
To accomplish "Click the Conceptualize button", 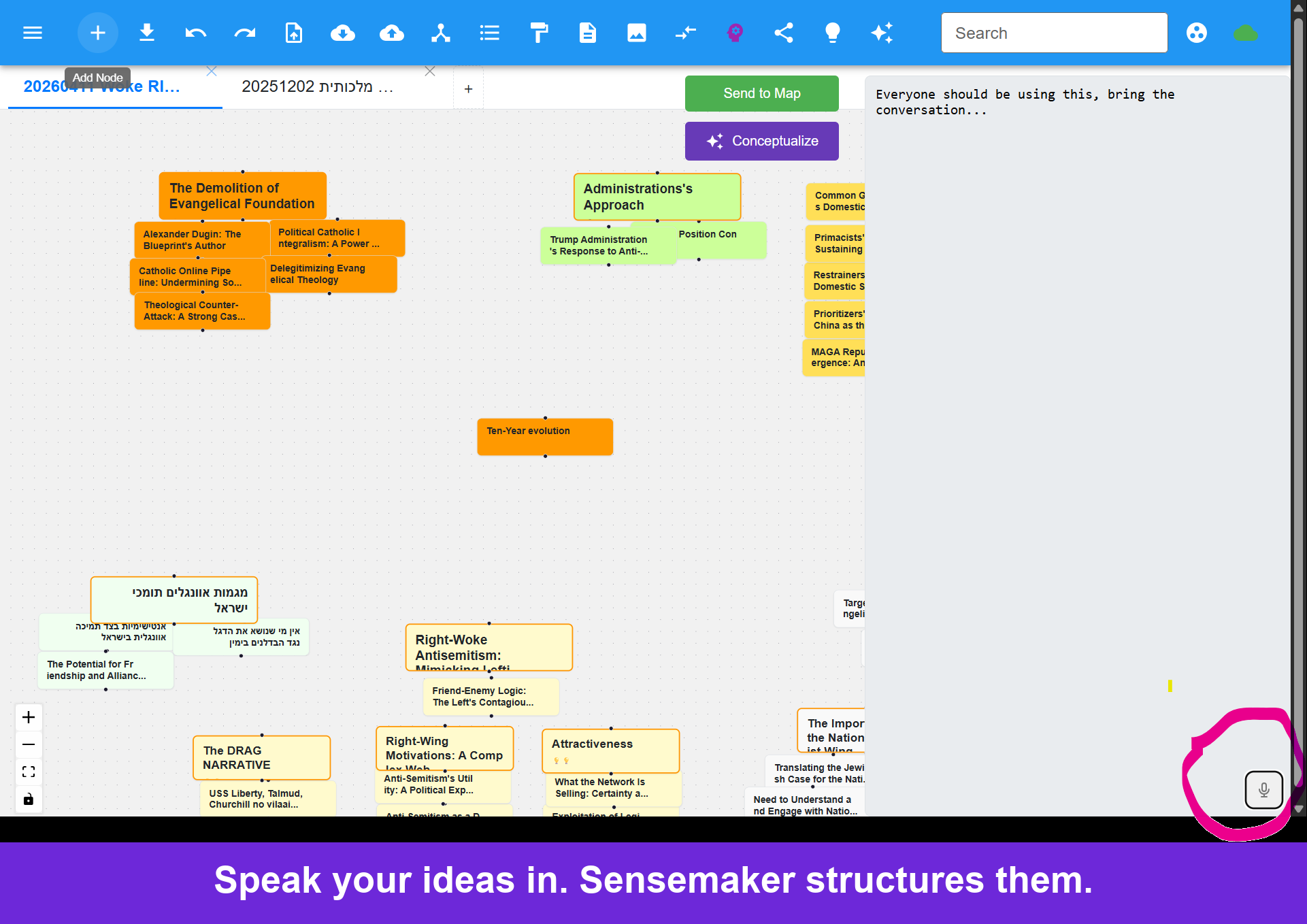I will tap(762, 141).
